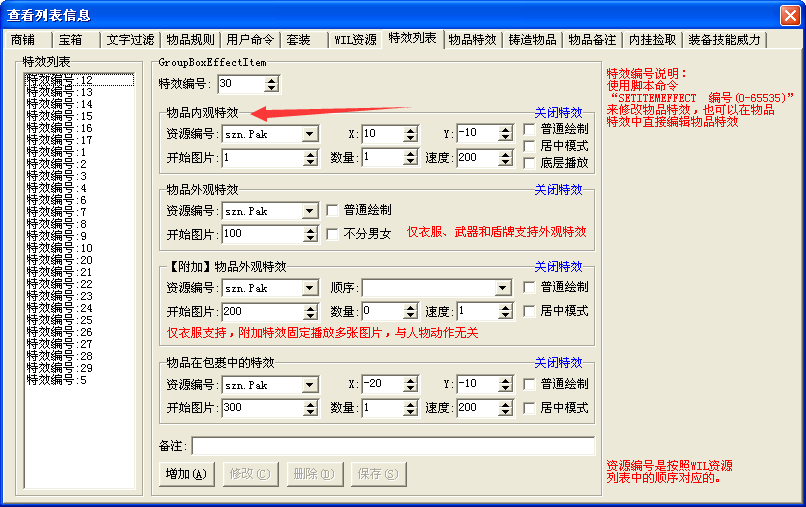This screenshot has height=507, width=806.
Task: Click 数量 spinner in 物品内观特效
Action: (410, 157)
